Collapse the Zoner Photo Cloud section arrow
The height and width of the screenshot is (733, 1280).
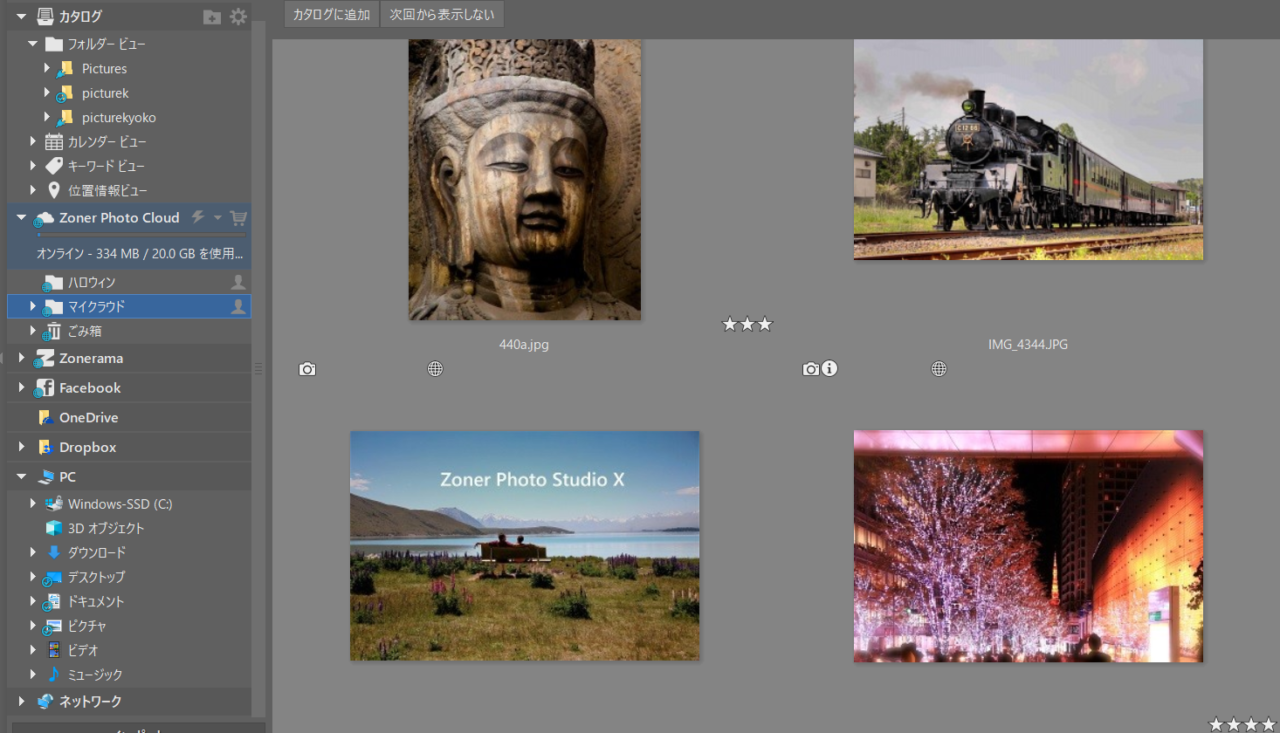point(21,217)
